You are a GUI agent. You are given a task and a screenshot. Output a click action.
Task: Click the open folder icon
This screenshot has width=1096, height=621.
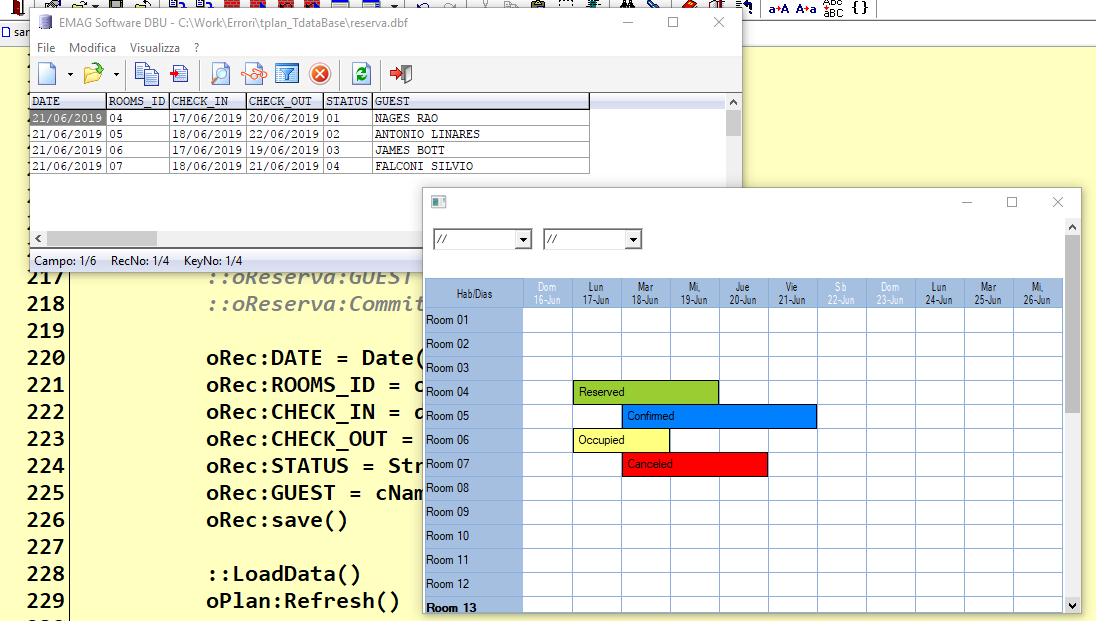93,73
